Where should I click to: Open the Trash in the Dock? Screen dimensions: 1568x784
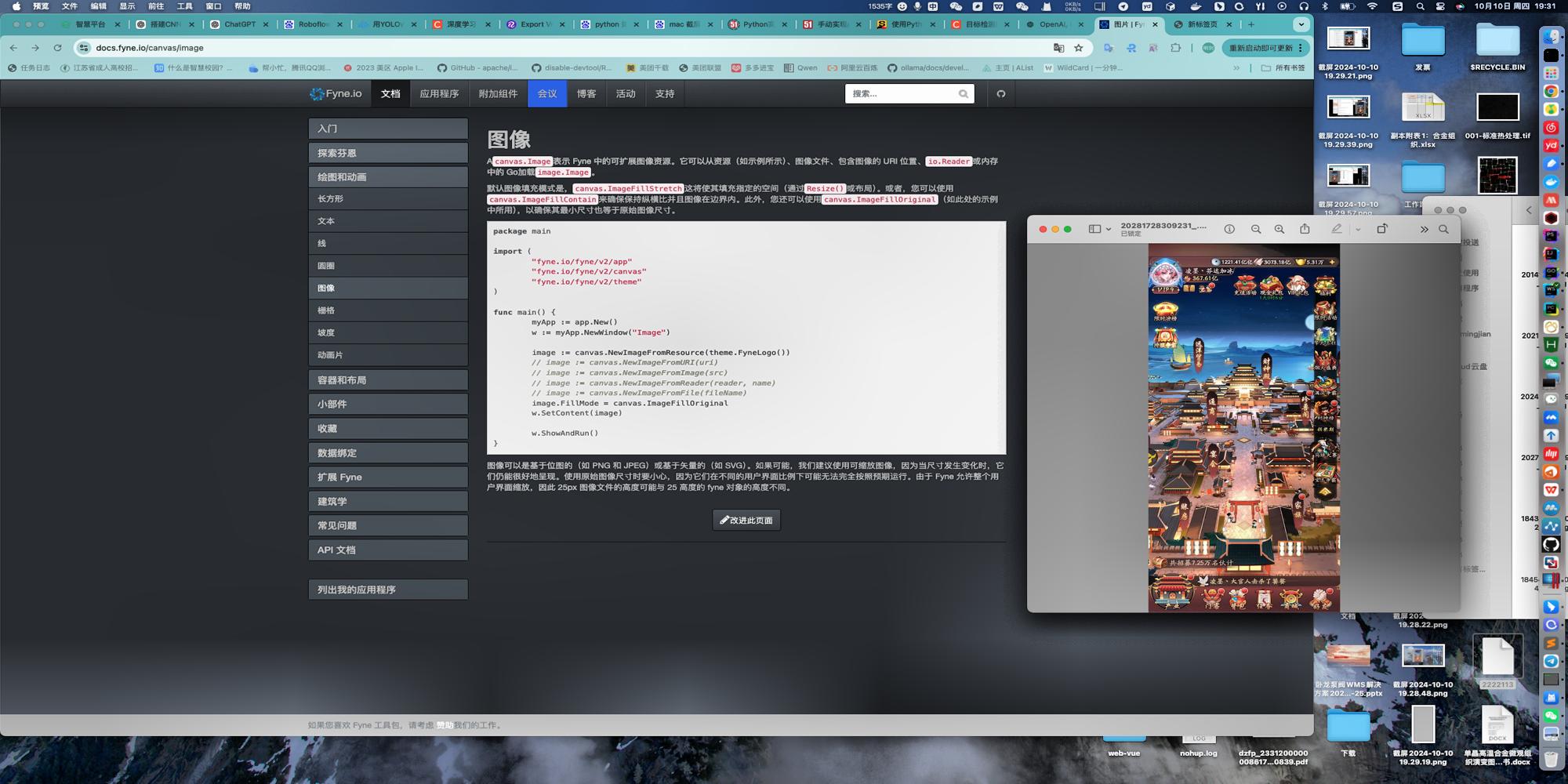tap(1551, 758)
